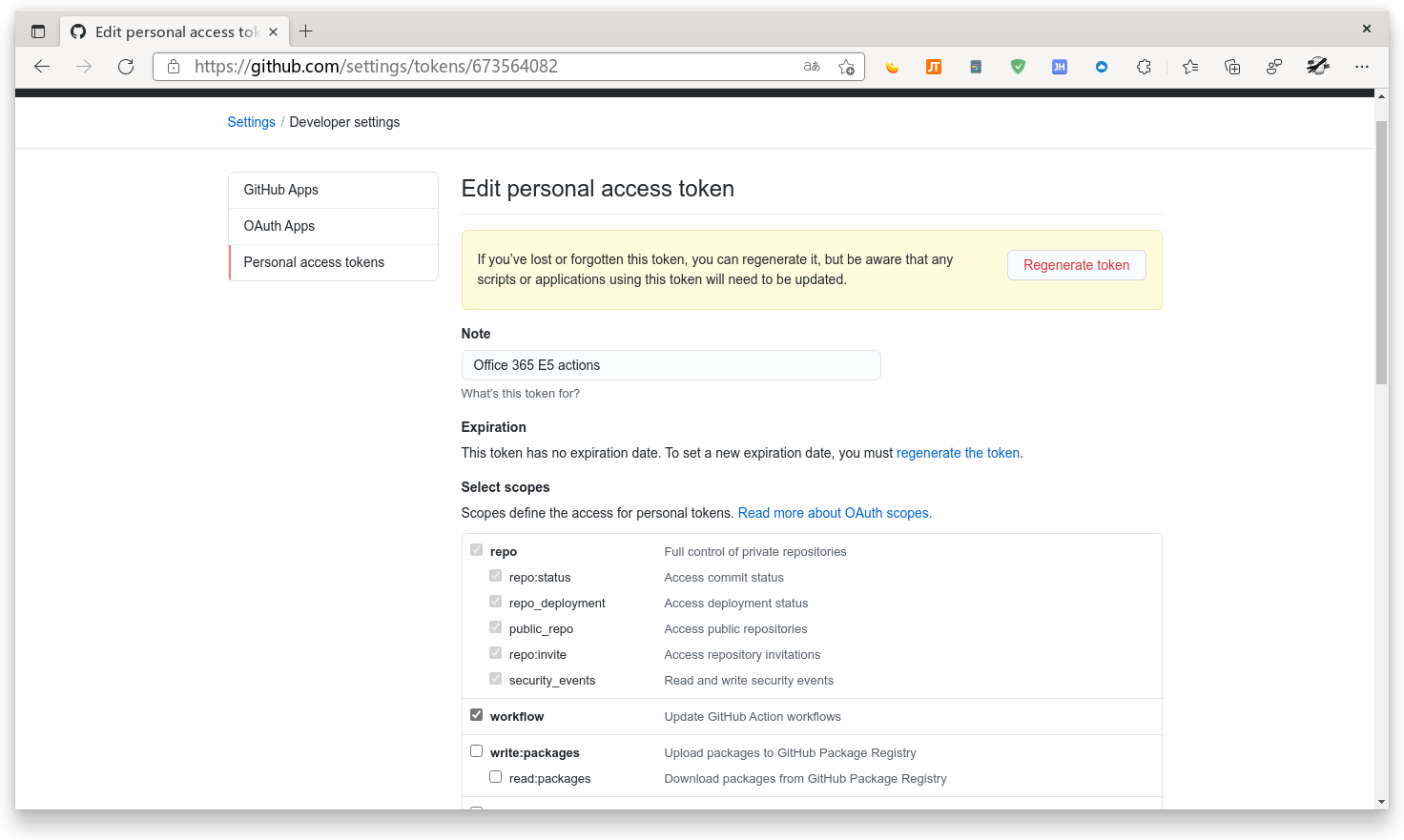Image resolution: width=1404 pixels, height=840 pixels.
Task: Check the read:packages scope checkbox
Action: pyautogui.click(x=496, y=777)
